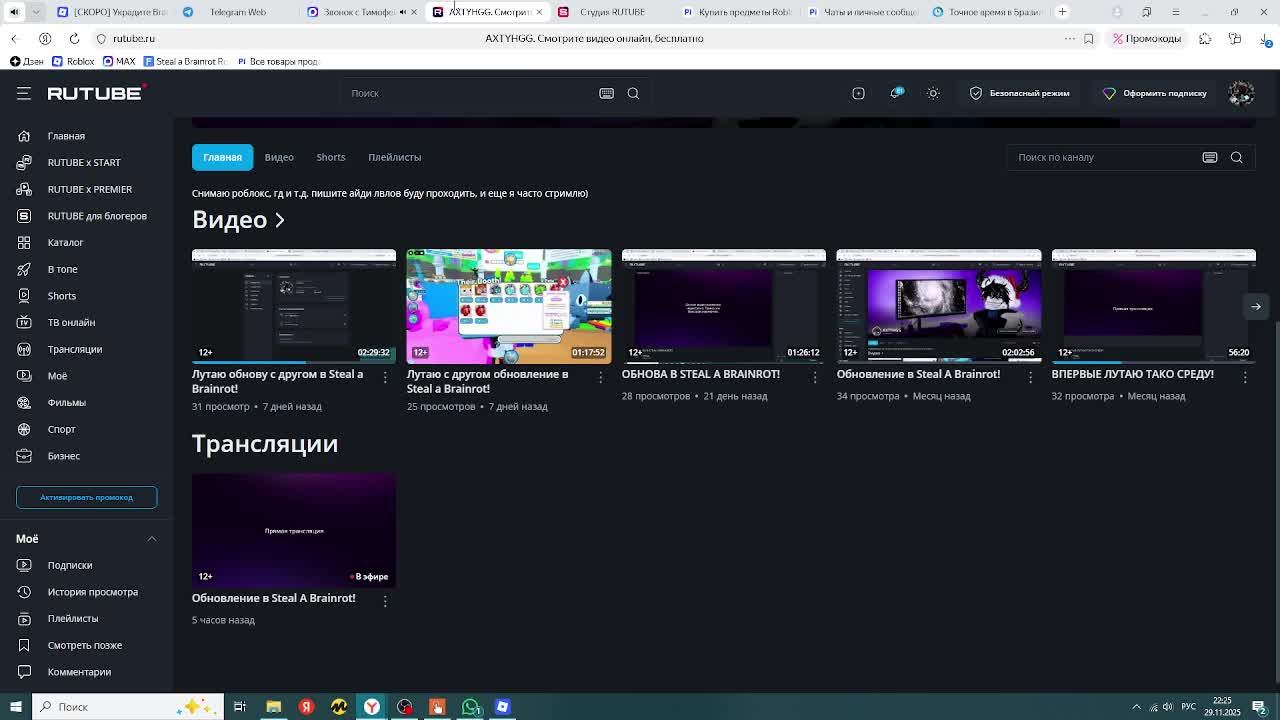Open WhatsApp from the taskbar
The width and height of the screenshot is (1280, 720).
click(470, 707)
